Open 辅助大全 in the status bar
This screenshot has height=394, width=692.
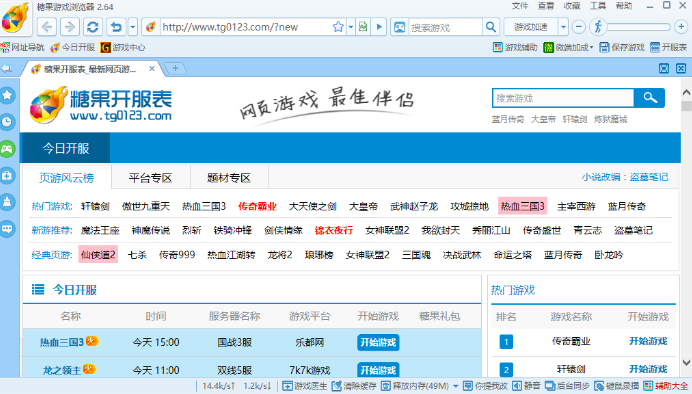tap(666, 386)
